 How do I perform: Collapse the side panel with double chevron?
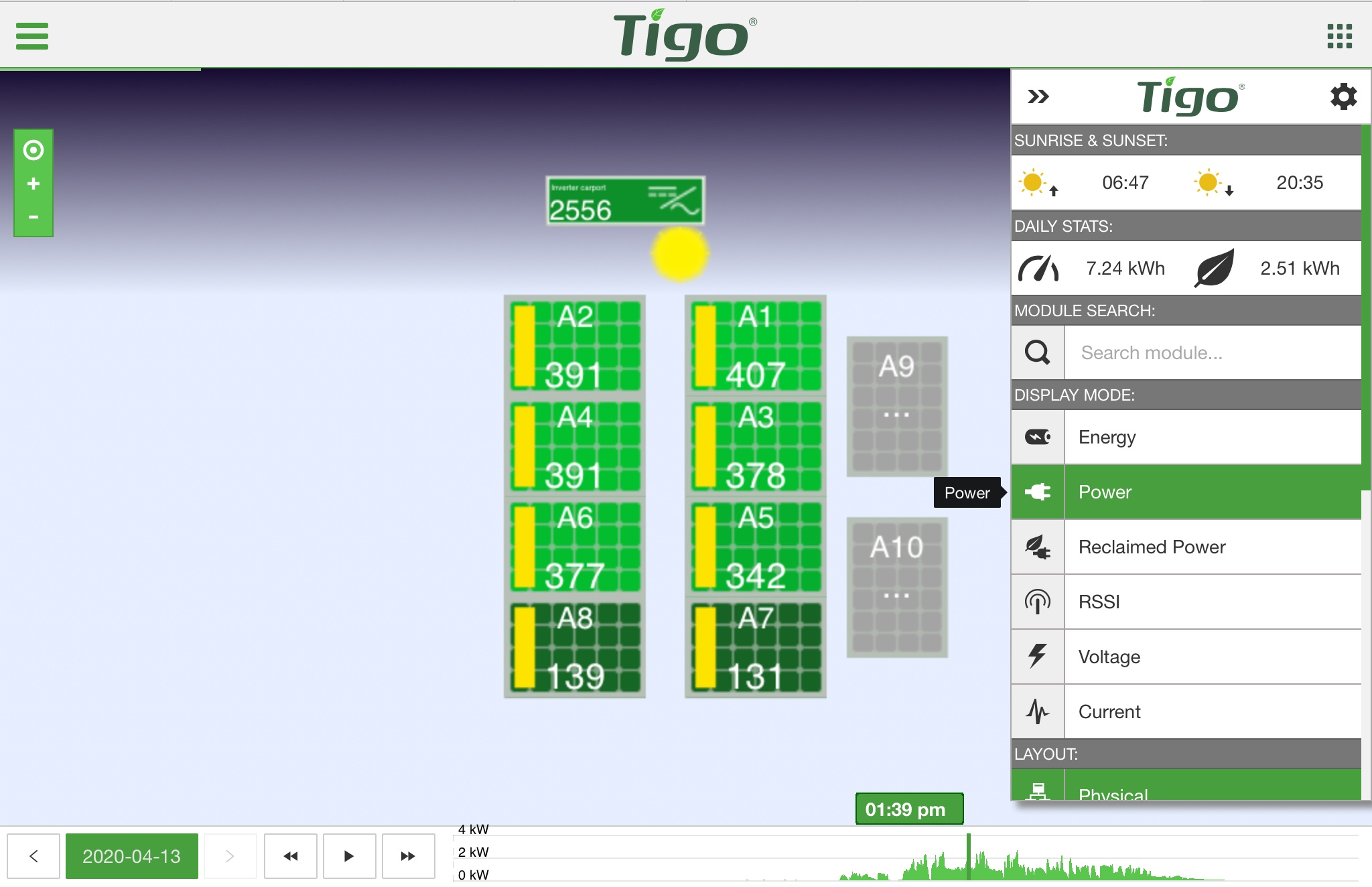click(x=1038, y=97)
